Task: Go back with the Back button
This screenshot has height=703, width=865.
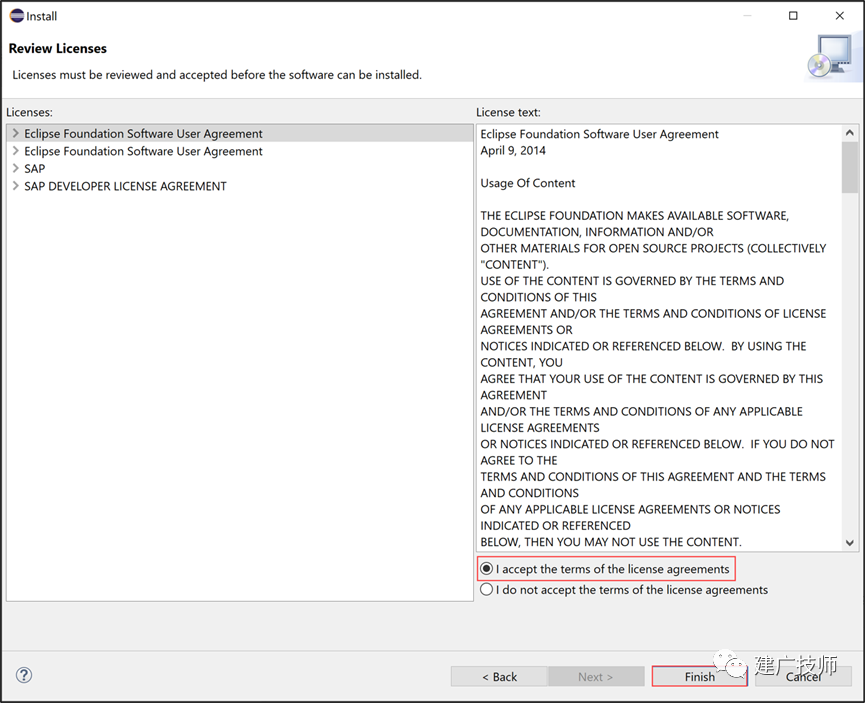Action: (x=499, y=677)
